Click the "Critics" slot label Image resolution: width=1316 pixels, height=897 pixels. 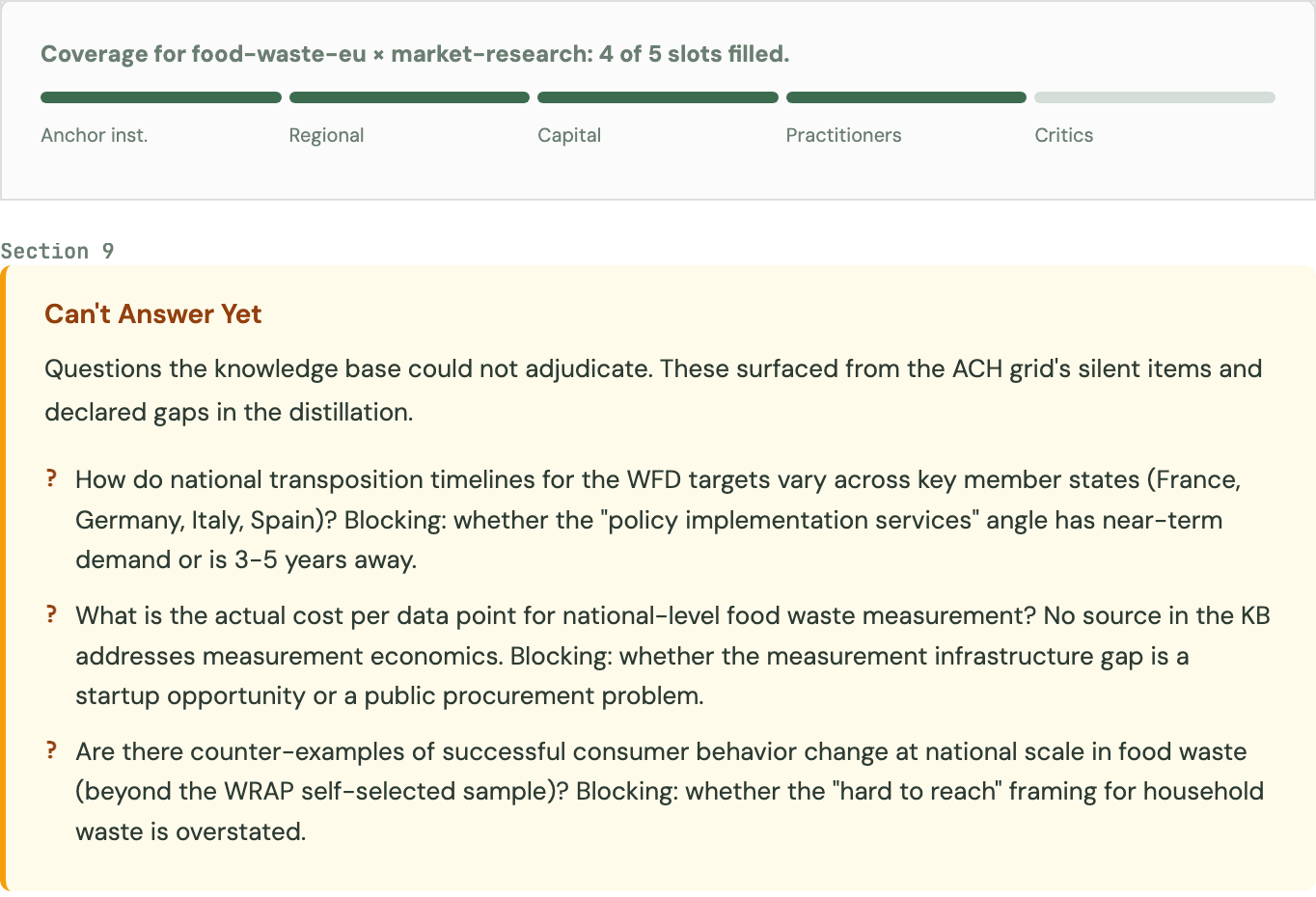pos(1064,135)
